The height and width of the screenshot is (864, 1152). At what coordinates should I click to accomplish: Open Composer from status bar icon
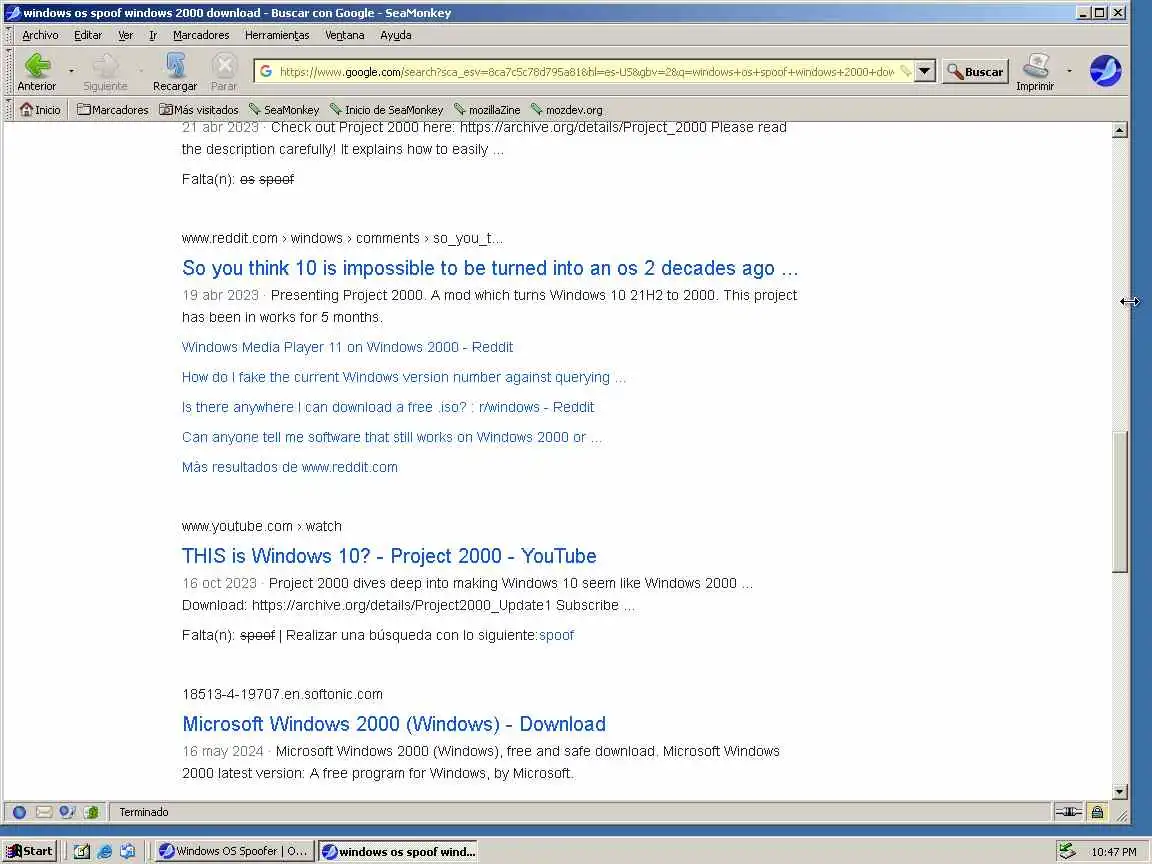[67, 812]
